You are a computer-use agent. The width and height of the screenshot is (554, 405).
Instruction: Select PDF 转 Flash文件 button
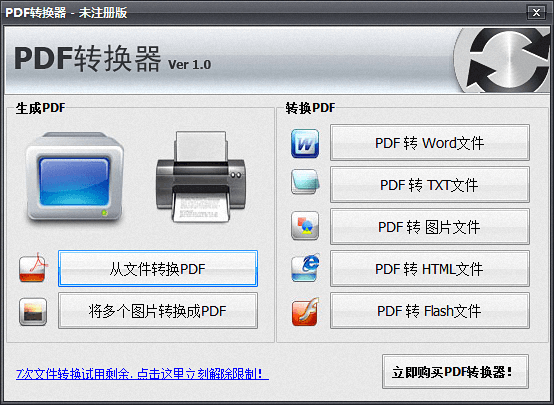[x=430, y=311]
